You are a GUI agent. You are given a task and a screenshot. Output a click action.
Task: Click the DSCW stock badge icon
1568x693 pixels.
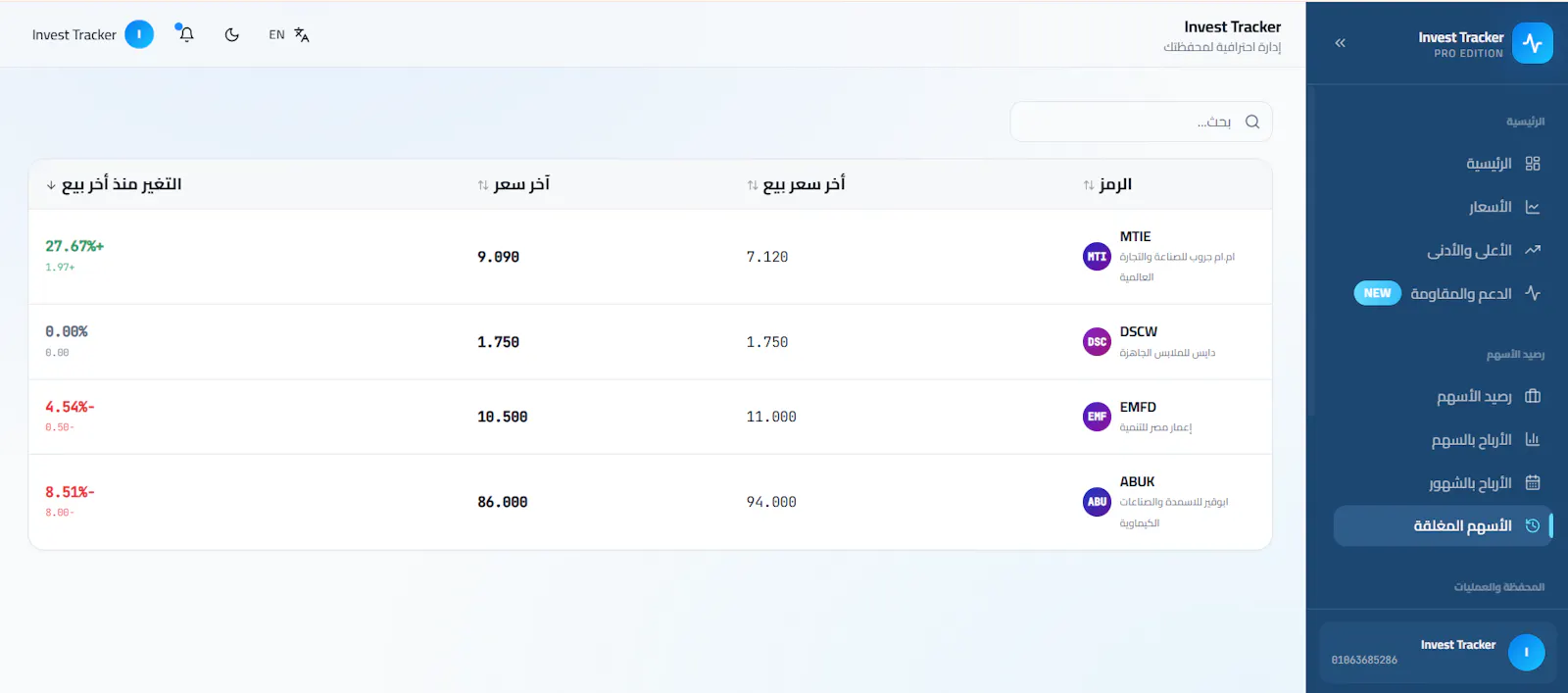pyautogui.click(x=1097, y=342)
